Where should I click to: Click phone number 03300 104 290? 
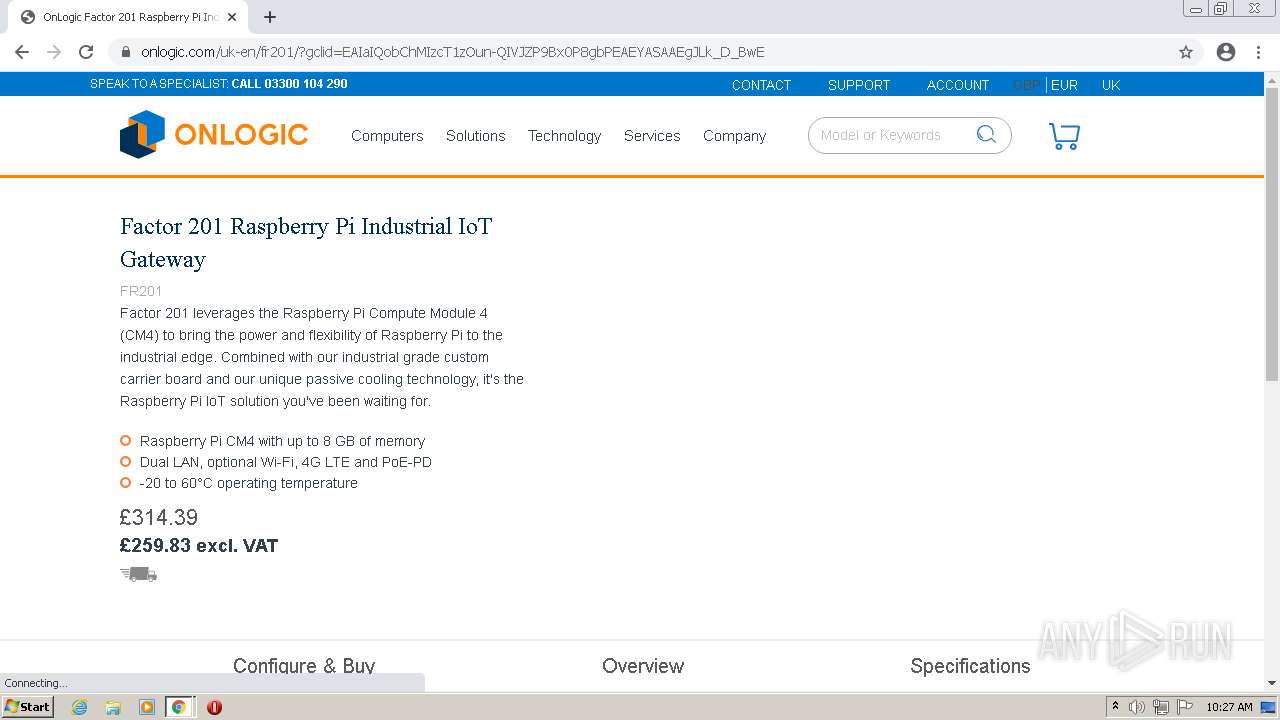pos(306,84)
